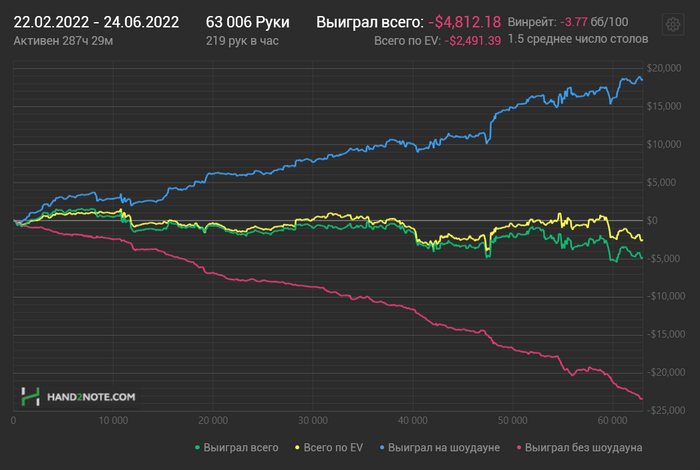Click the '63 006 Руки' hands count
Image resolution: width=700 pixels, height=470 pixels.
click(x=247, y=22)
